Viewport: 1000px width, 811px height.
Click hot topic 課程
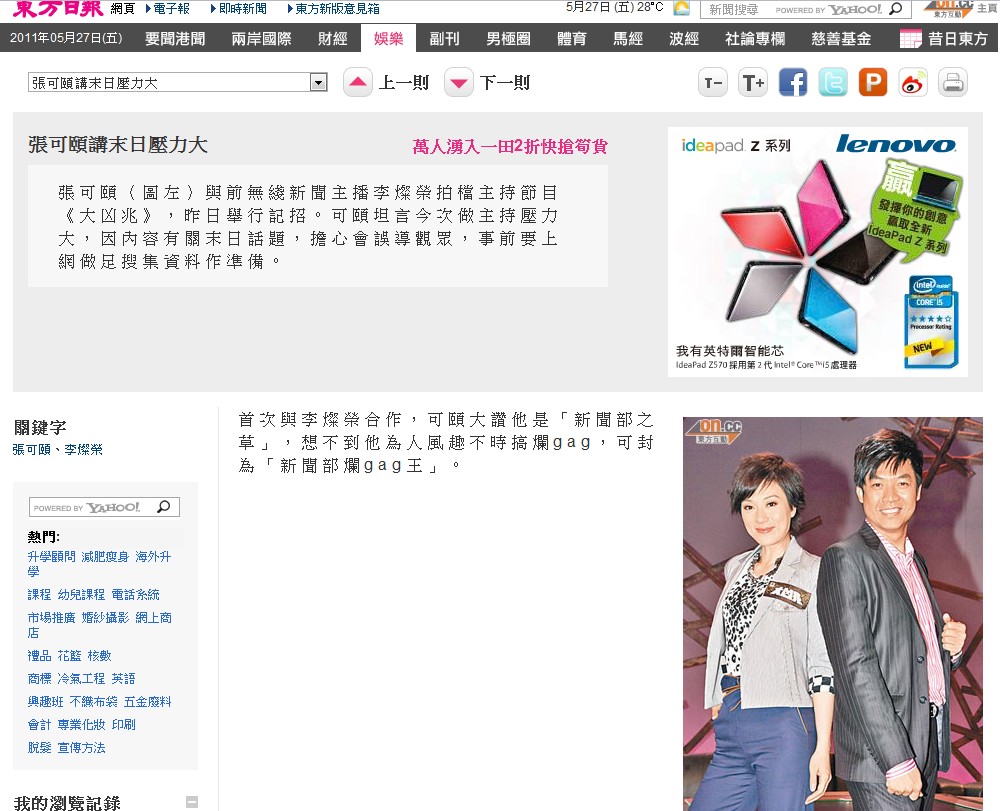(x=40, y=595)
